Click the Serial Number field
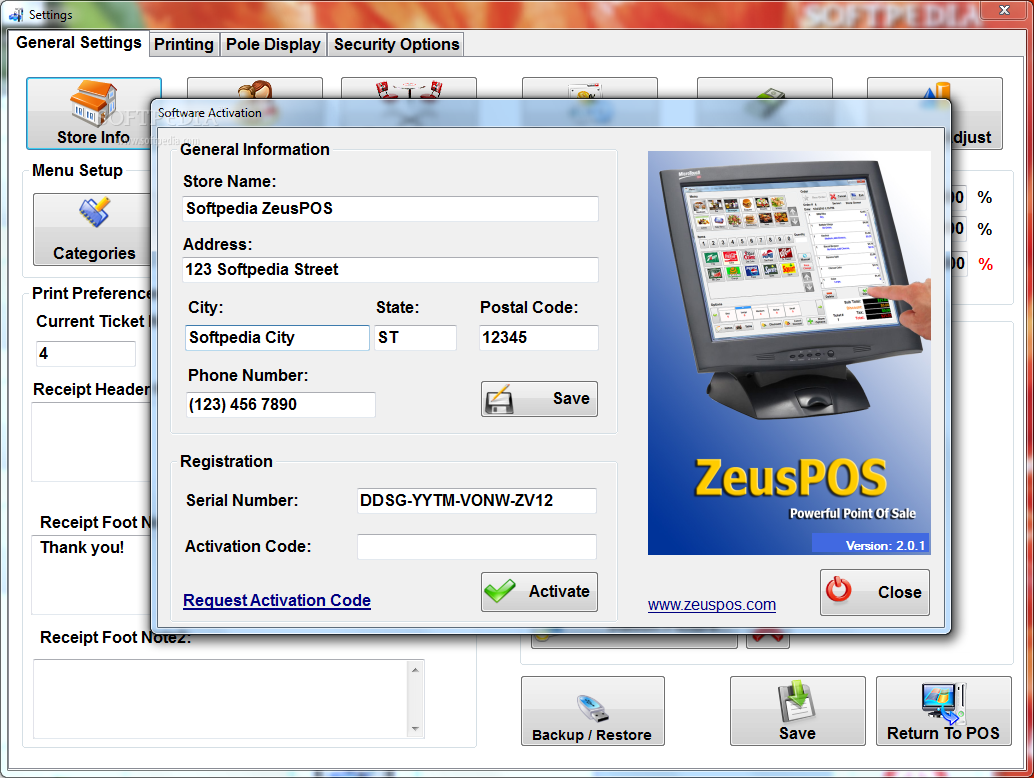1034x778 pixels. (477, 500)
